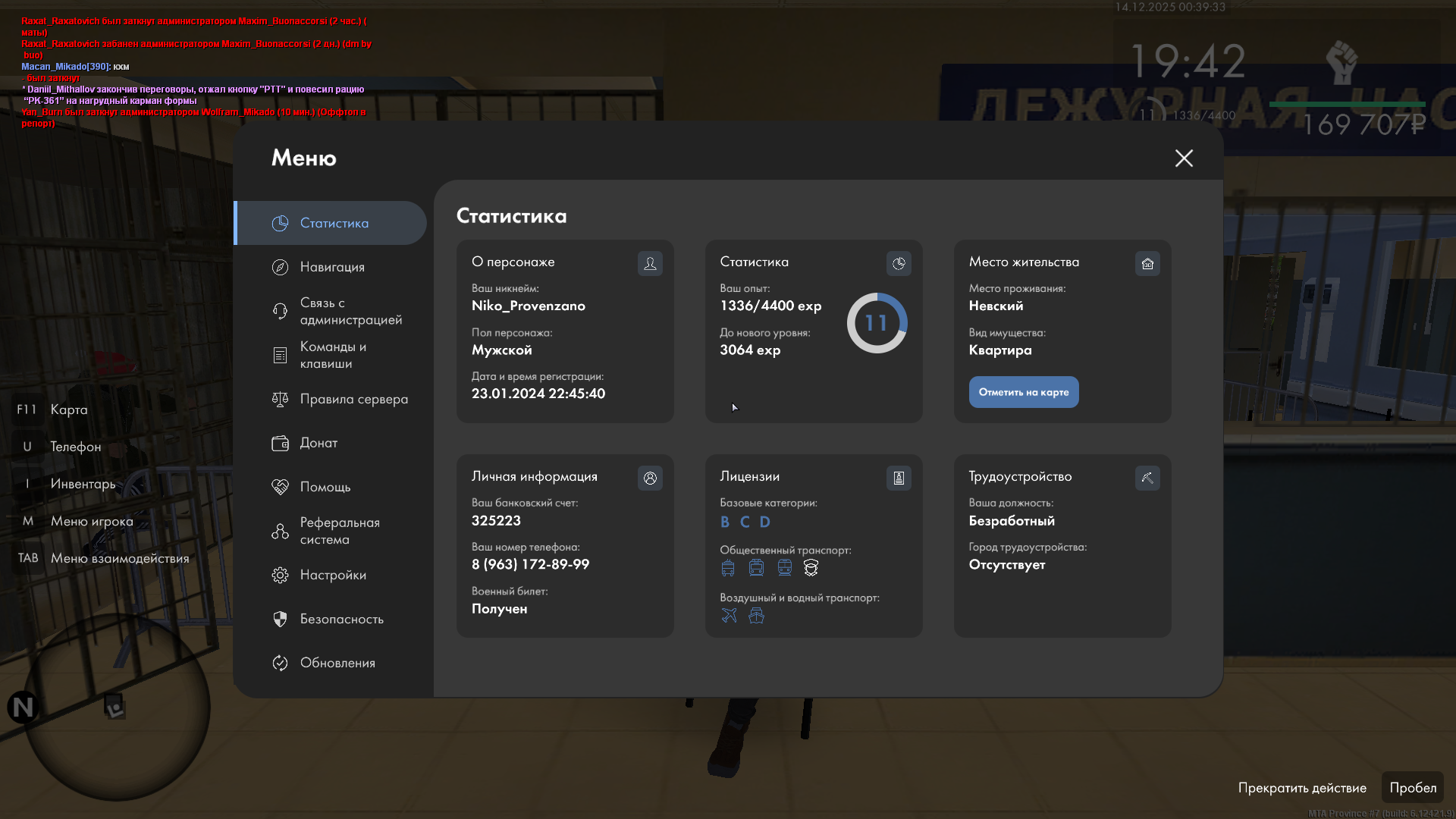Close the Меню window with X
This screenshot has height=819, width=1456.
point(1184,158)
